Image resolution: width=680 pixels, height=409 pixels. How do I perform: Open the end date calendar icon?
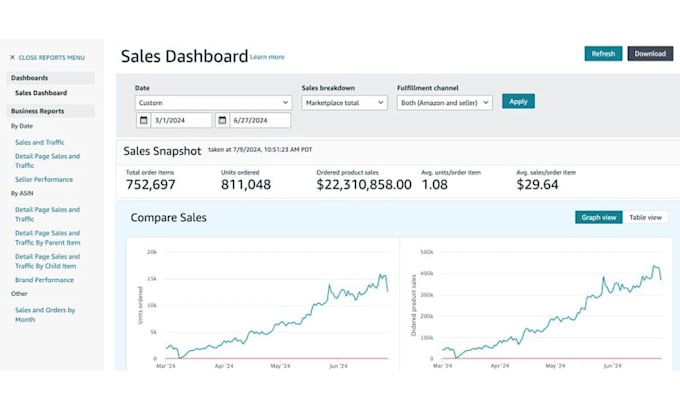(x=222, y=120)
